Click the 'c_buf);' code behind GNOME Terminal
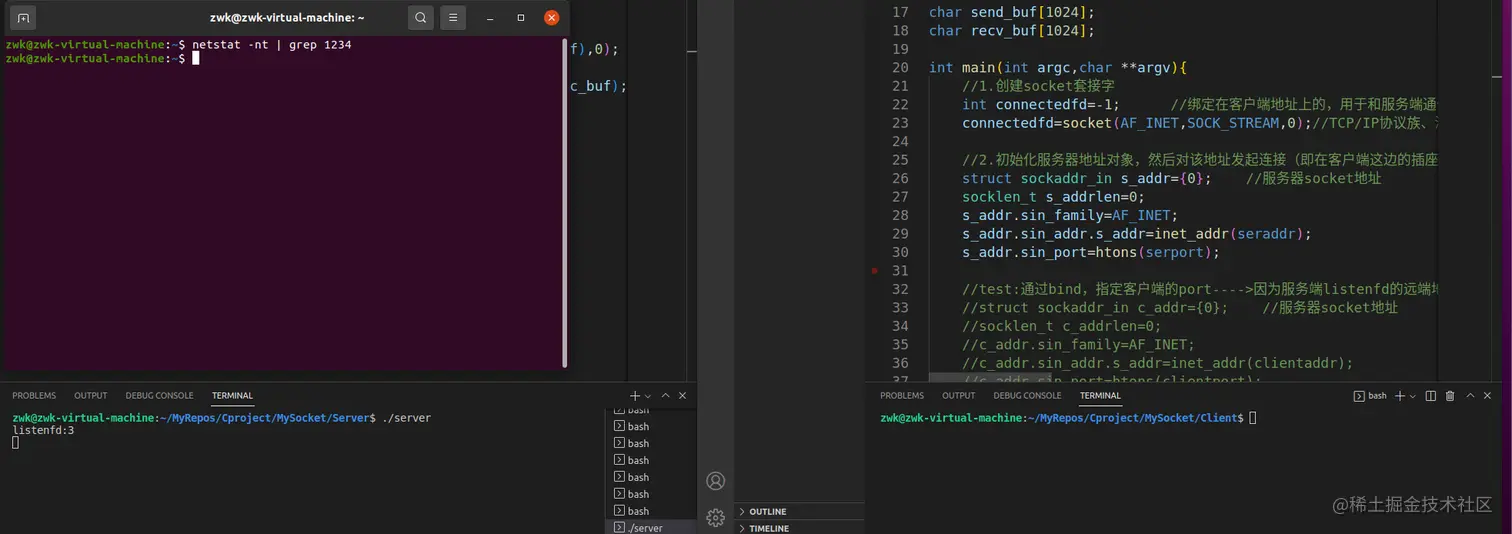Image resolution: width=1512 pixels, height=534 pixels. [x=598, y=86]
